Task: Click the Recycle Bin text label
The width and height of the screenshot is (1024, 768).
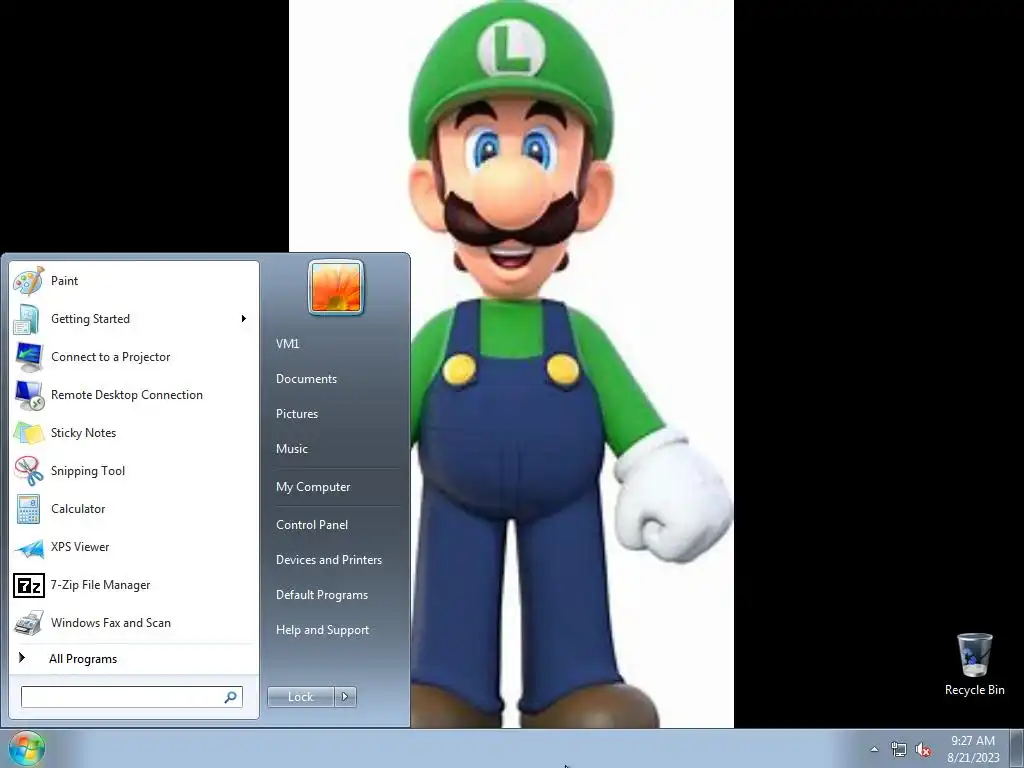Action: (x=974, y=690)
